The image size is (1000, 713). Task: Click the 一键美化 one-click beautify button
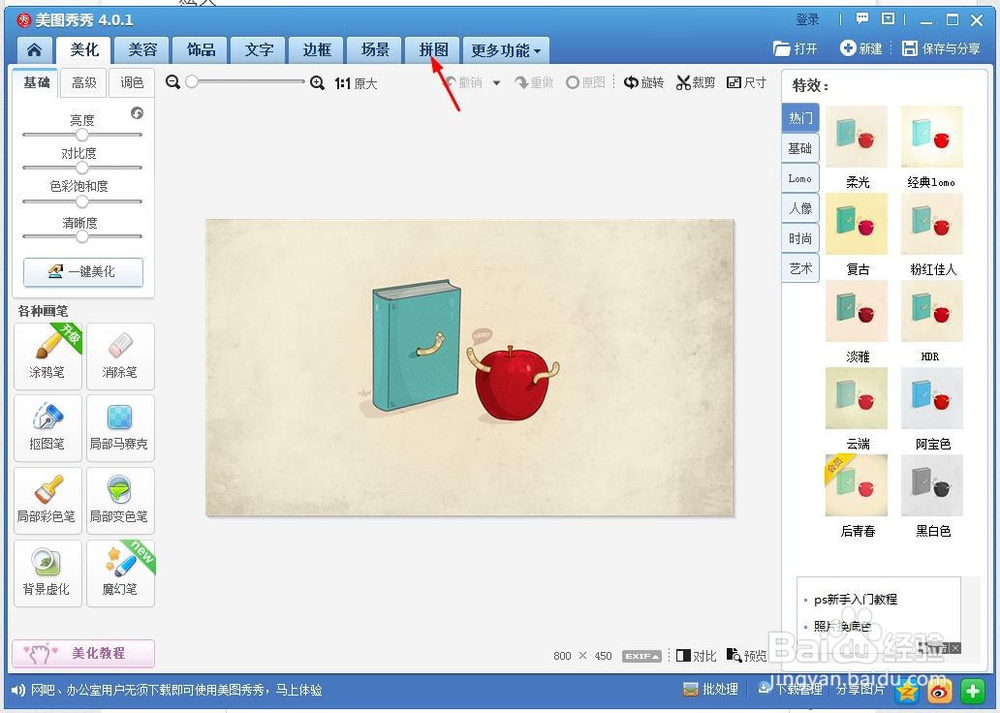coord(83,272)
